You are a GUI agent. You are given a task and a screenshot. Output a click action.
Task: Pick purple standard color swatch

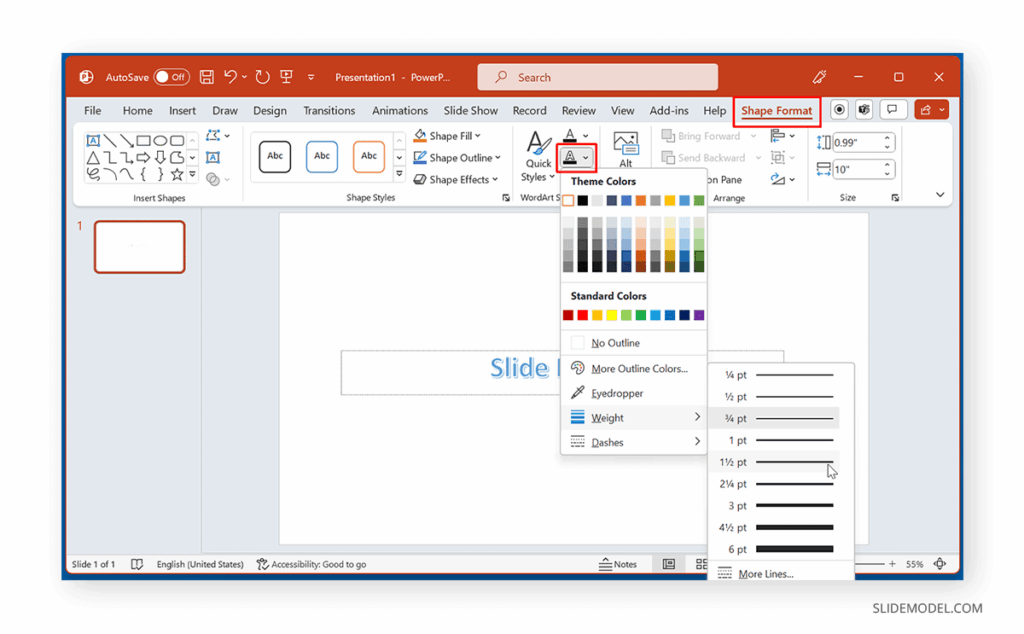[x=699, y=315]
